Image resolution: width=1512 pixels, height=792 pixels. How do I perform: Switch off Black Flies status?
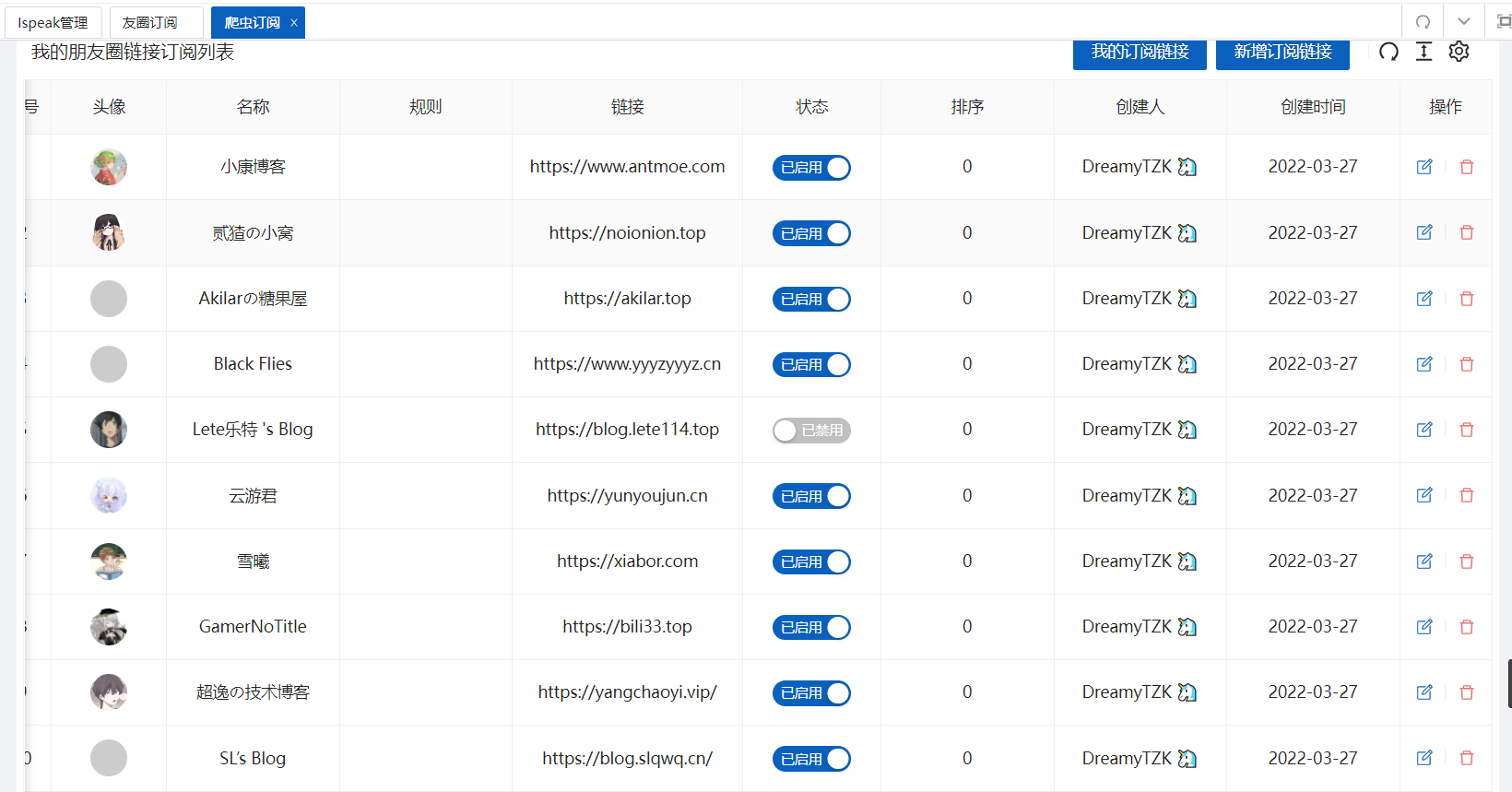[x=811, y=364]
